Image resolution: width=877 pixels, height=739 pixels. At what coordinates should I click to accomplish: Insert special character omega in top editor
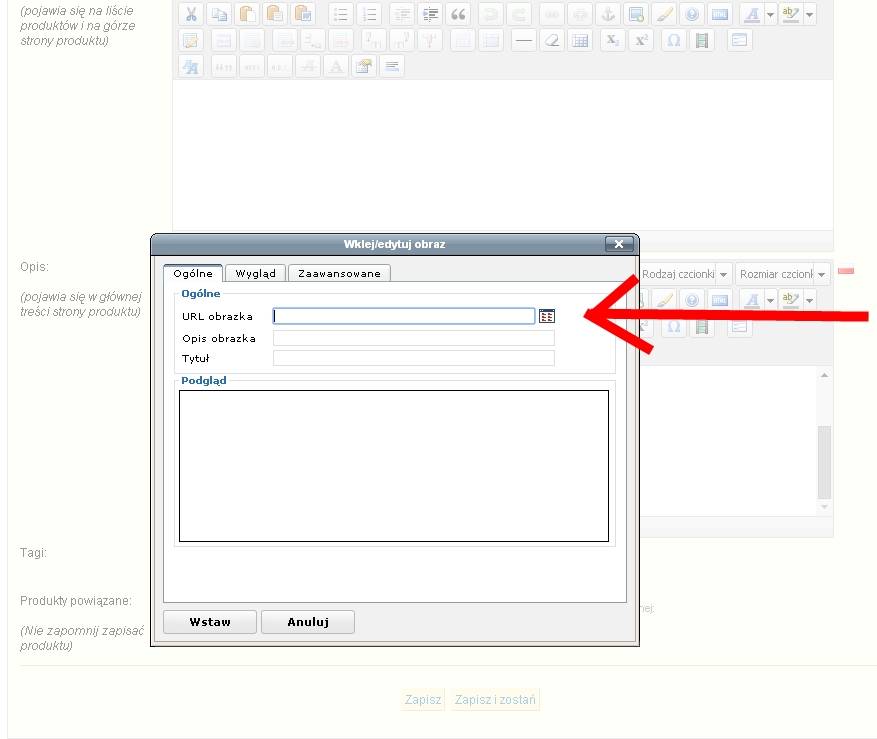coord(673,40)
